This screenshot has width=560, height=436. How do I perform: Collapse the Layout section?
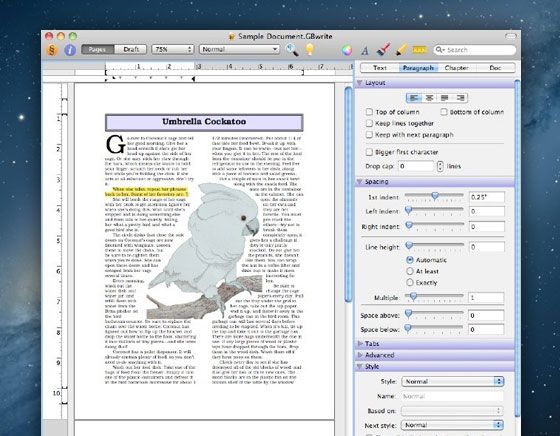point(360,83)
